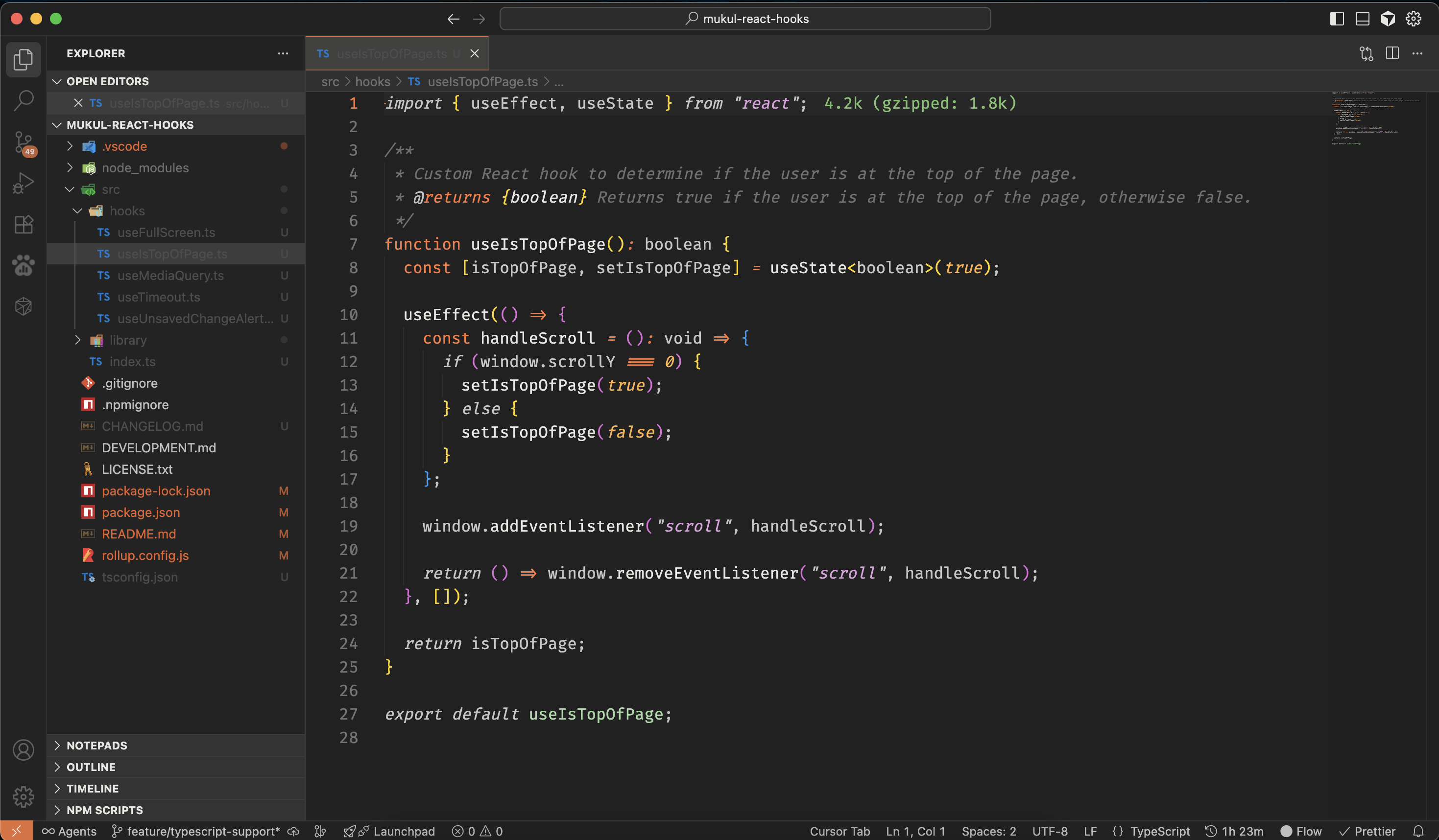Viewport: 1439px width, 840px height.
Task: Change file encoding UTF-8
Action: (1050, 831)
